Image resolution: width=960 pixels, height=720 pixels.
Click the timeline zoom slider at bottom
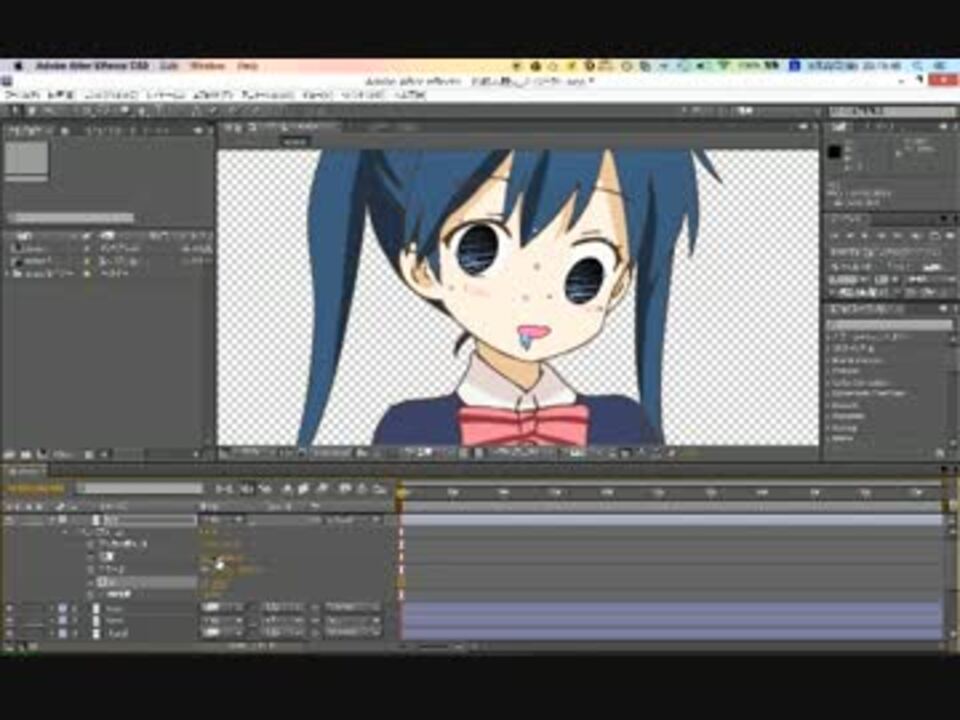[x=433, y=646]
